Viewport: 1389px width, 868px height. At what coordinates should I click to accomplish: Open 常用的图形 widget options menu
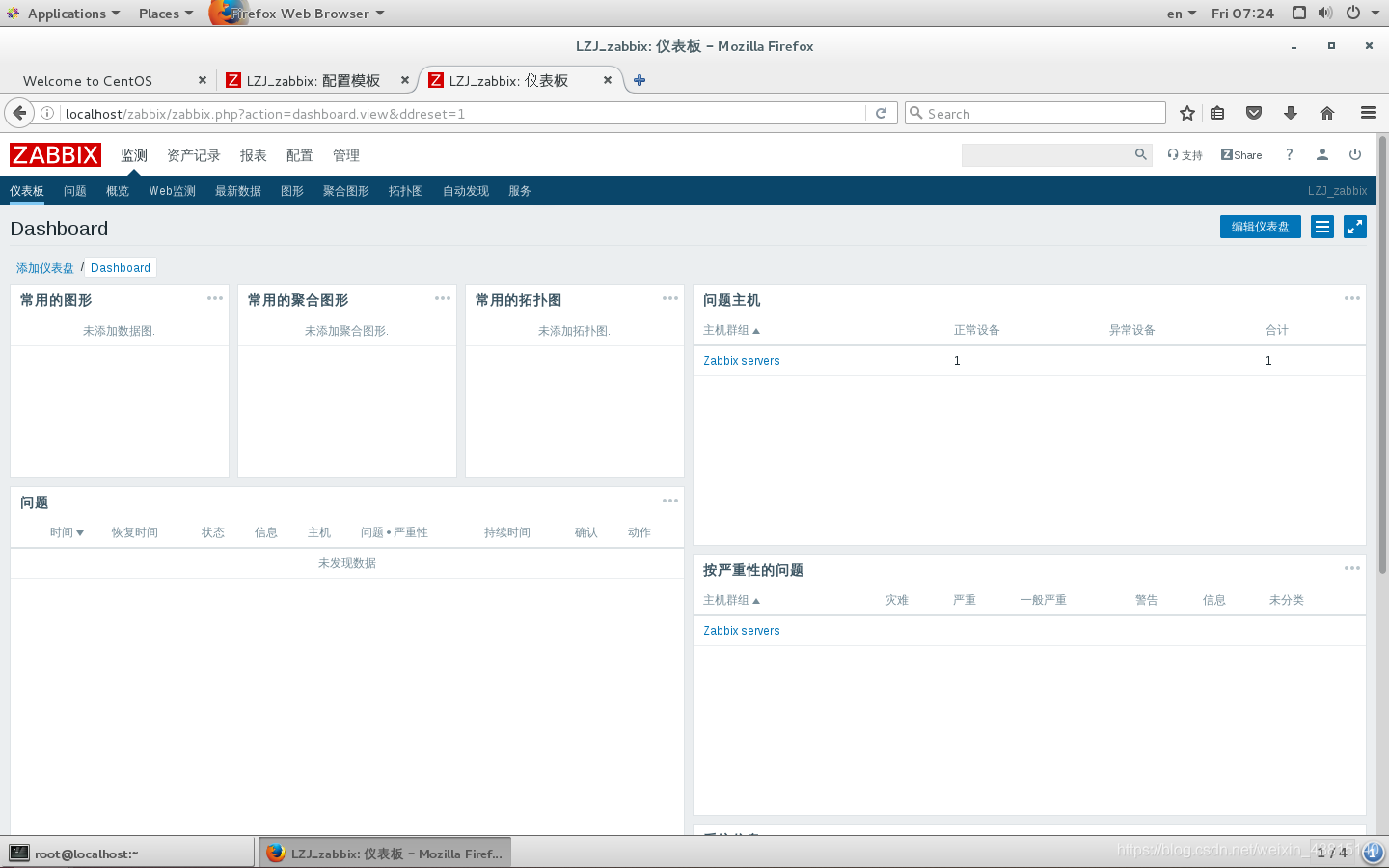(x=215, y=298)
